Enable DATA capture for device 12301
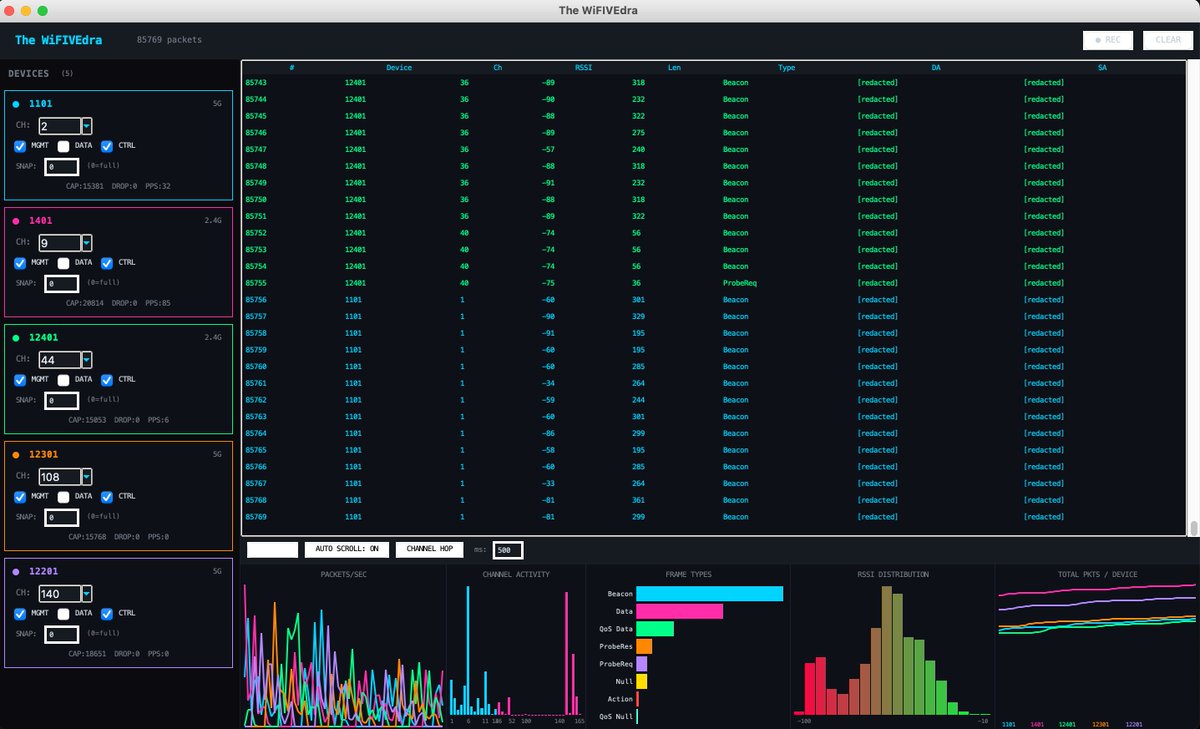1200x729 pixels. 64,496
